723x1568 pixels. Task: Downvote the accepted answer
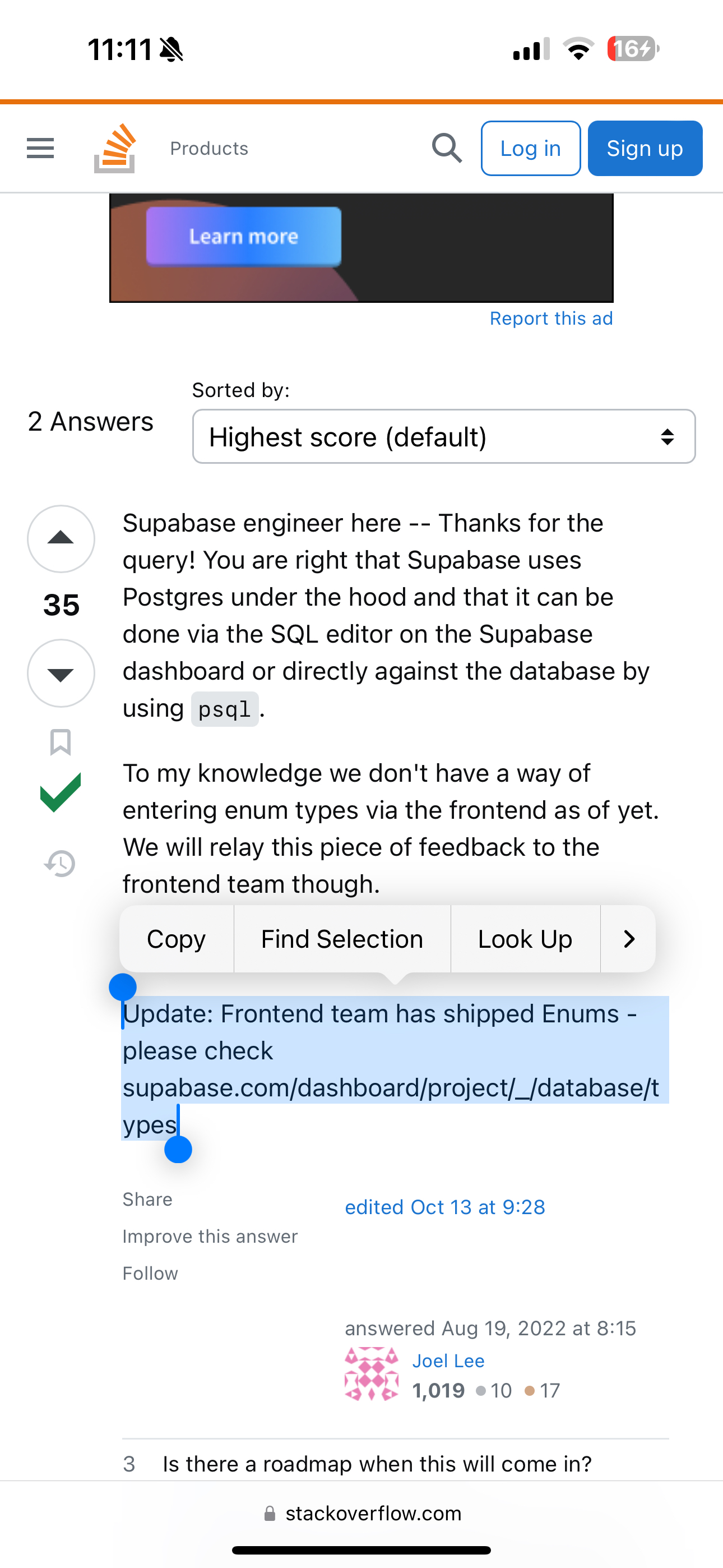tap(61, 672)
